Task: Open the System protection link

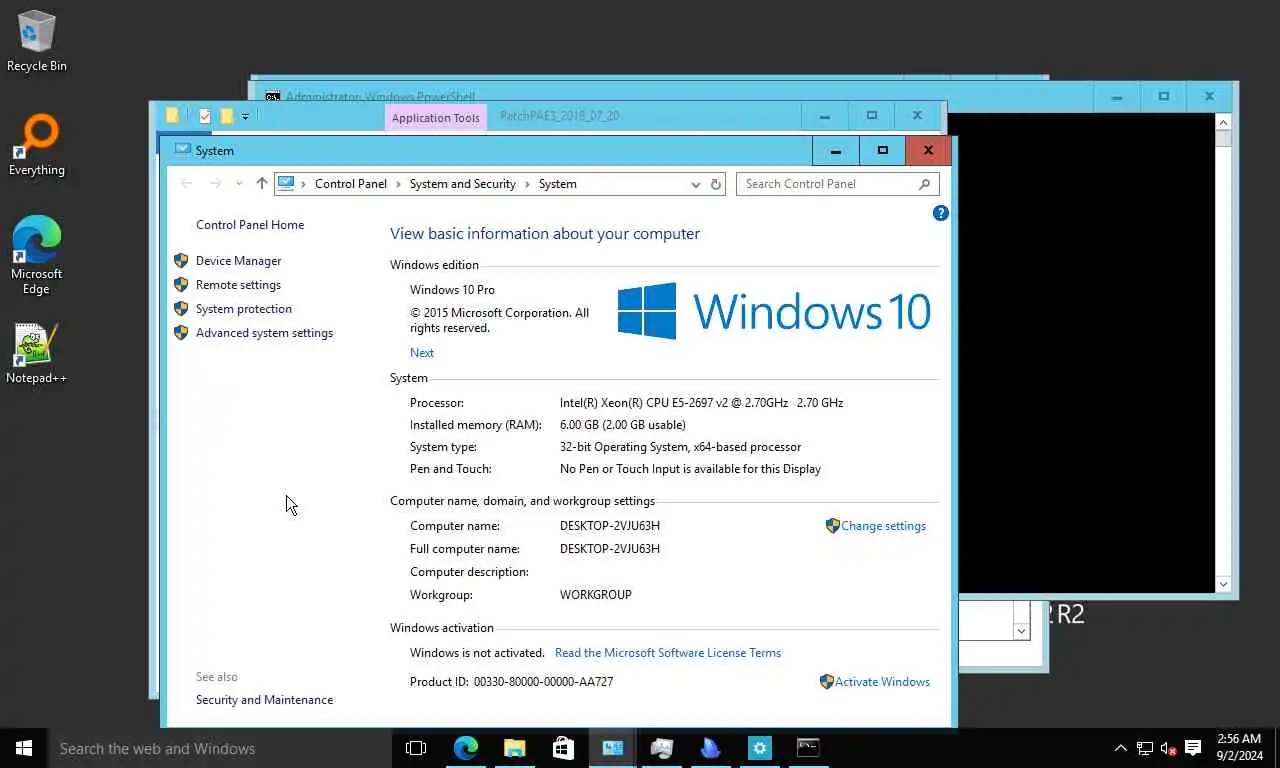Action: [x=244, y=309]
